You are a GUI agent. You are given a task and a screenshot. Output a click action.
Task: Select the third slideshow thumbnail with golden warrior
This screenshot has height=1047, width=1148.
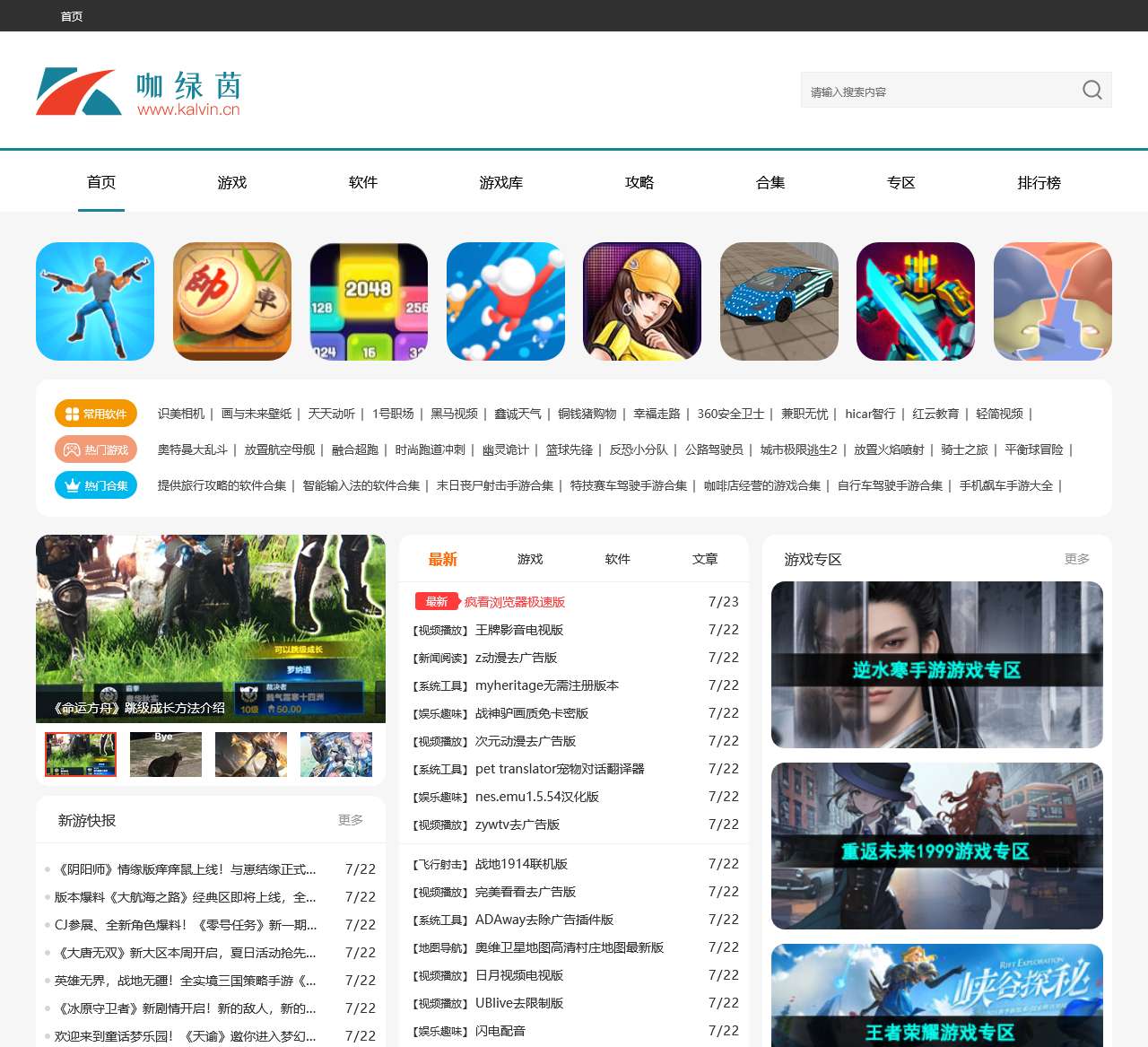coord(251,755)
